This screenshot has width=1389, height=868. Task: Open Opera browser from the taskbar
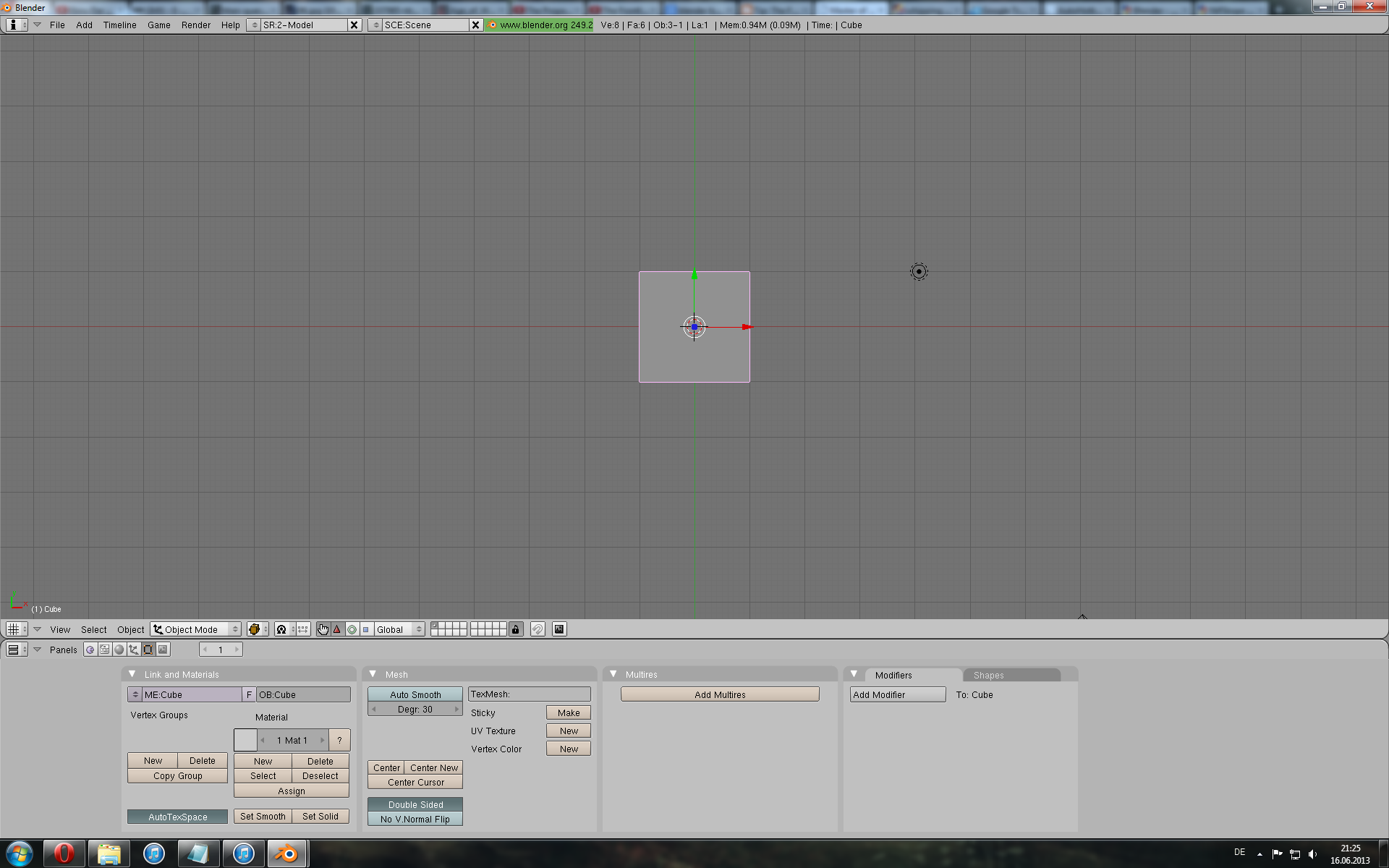point(64,854)
